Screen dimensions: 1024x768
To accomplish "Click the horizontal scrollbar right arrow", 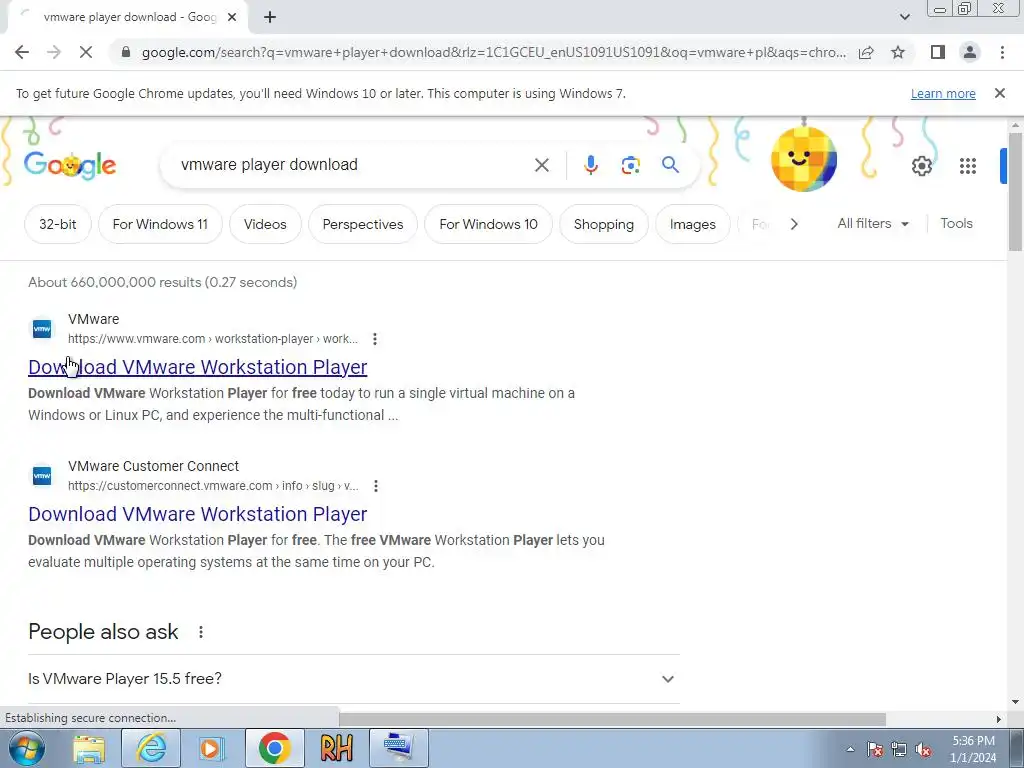I will click(999, 719).
